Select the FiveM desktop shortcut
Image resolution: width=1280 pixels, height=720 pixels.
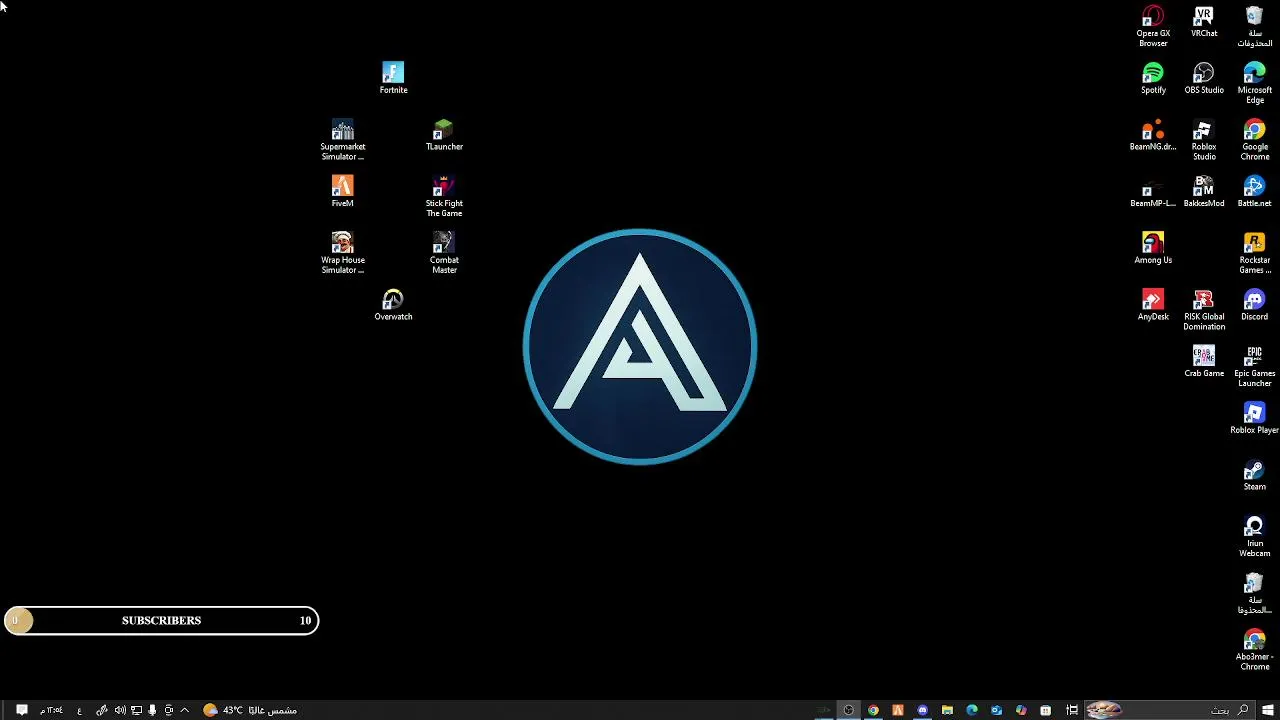[342, 192]
